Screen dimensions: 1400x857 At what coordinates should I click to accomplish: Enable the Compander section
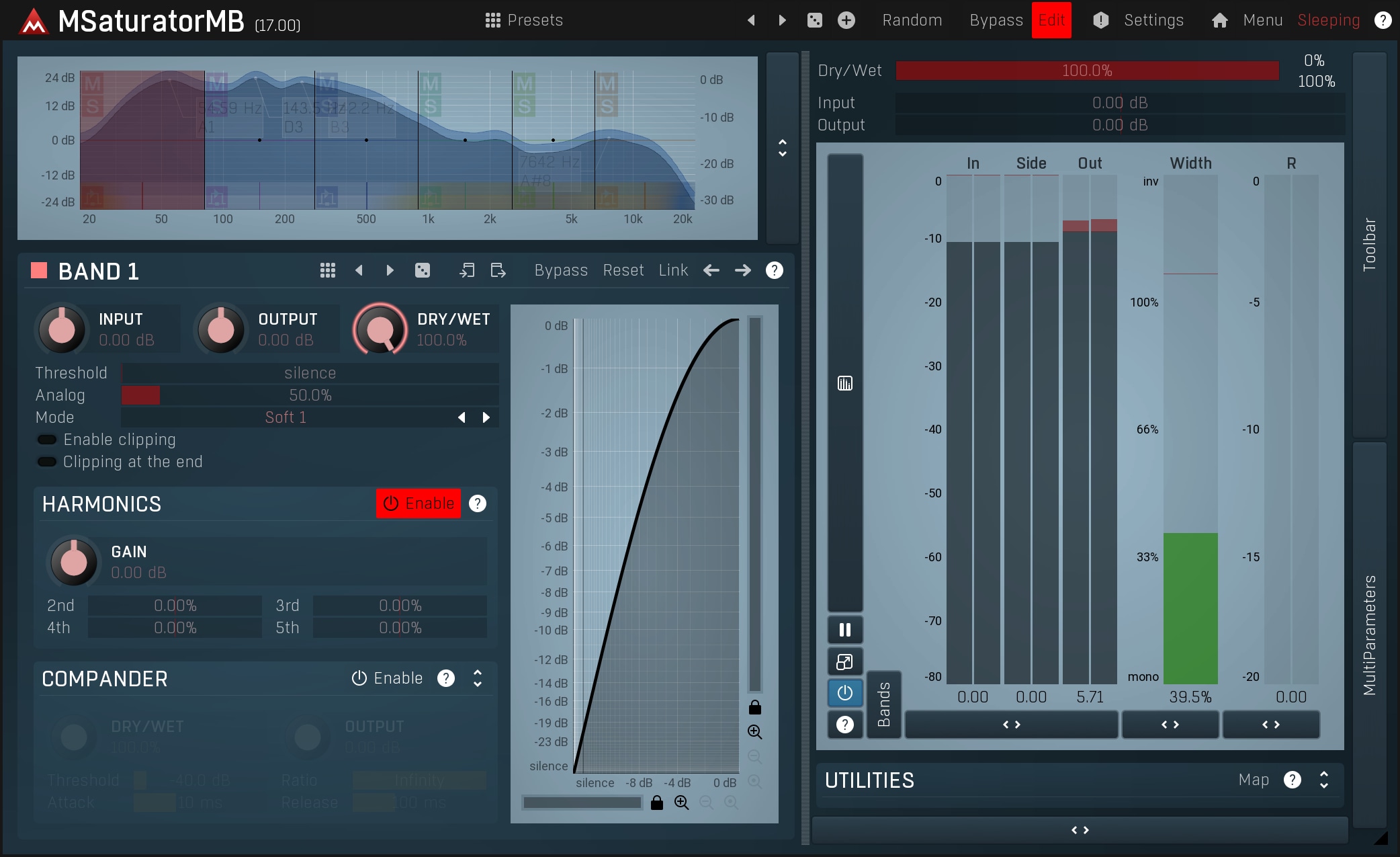388,678
